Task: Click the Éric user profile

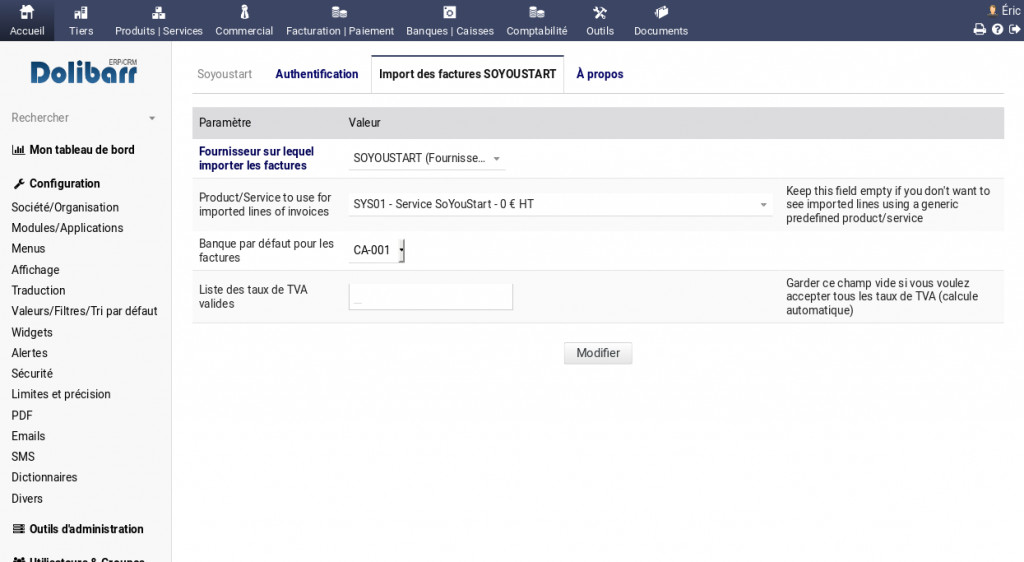Action: [x=1004, y=10]
